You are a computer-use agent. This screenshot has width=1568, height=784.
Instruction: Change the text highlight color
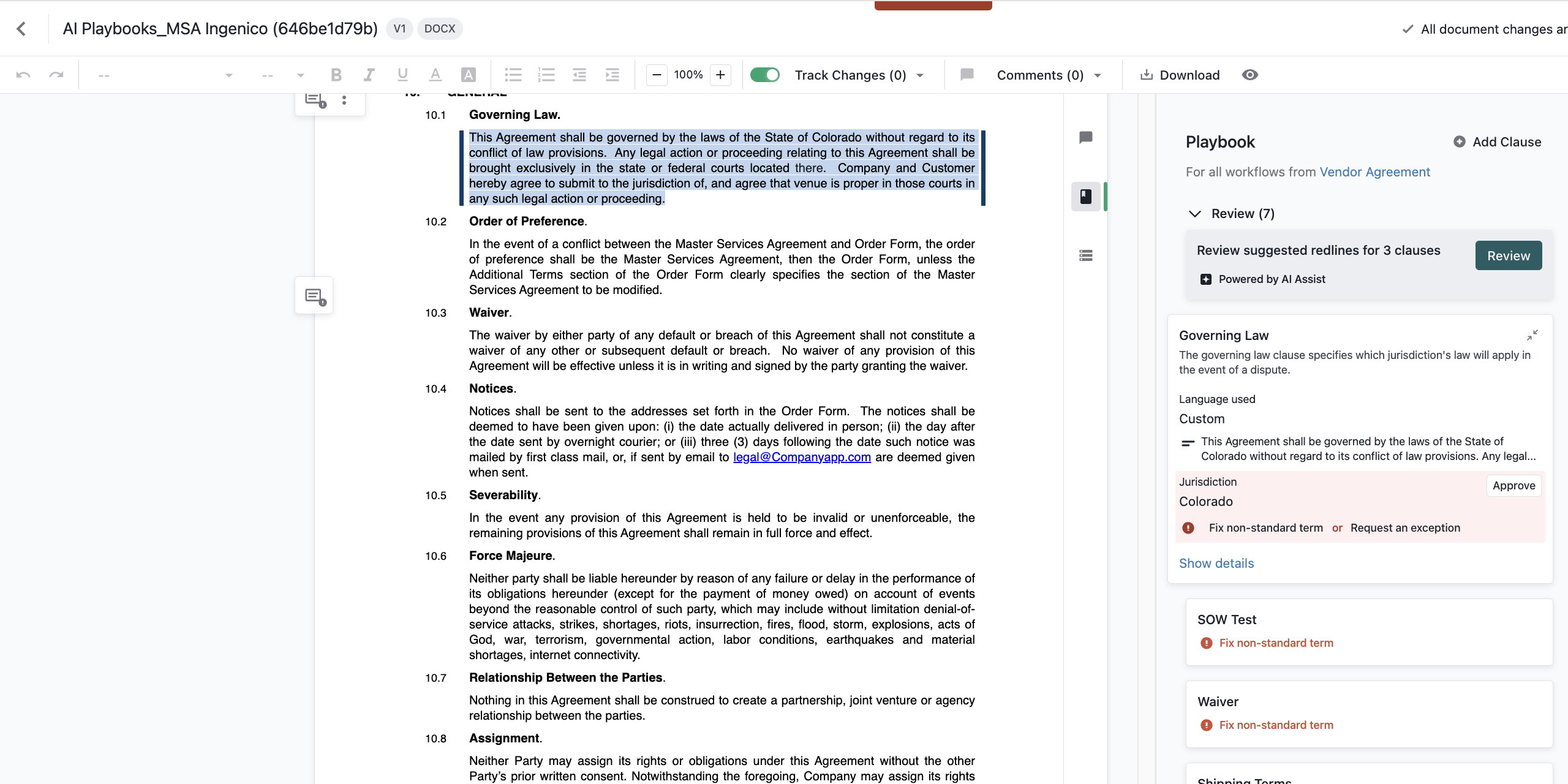click(469, 75)
